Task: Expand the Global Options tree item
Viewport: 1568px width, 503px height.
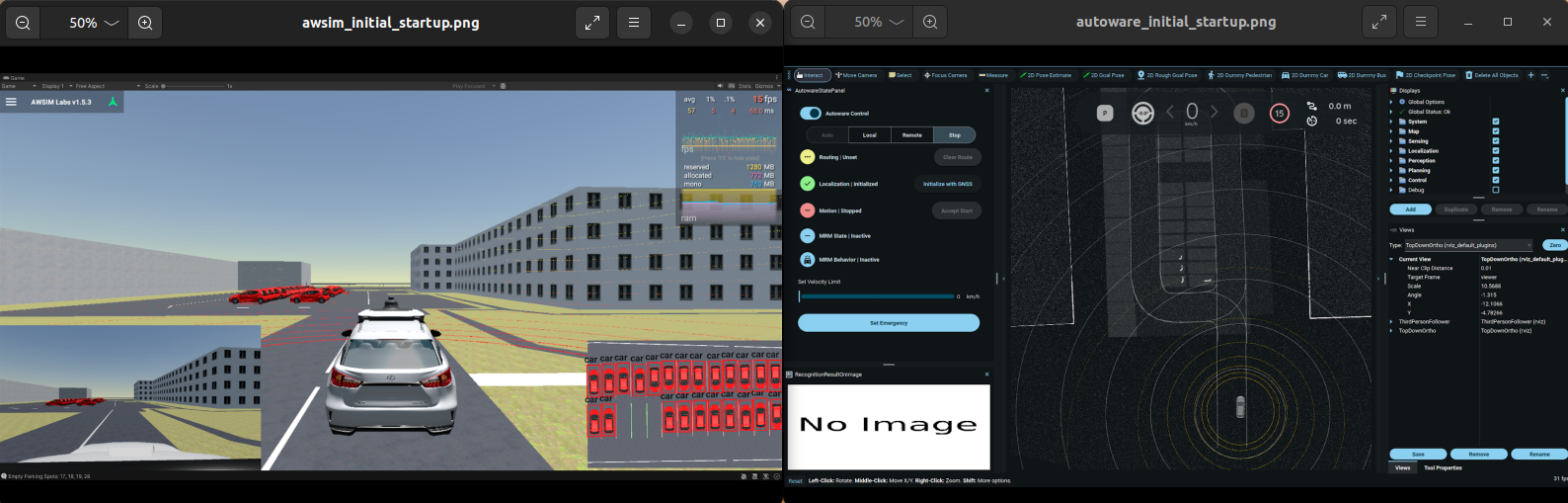Action: click(1392, 102)
